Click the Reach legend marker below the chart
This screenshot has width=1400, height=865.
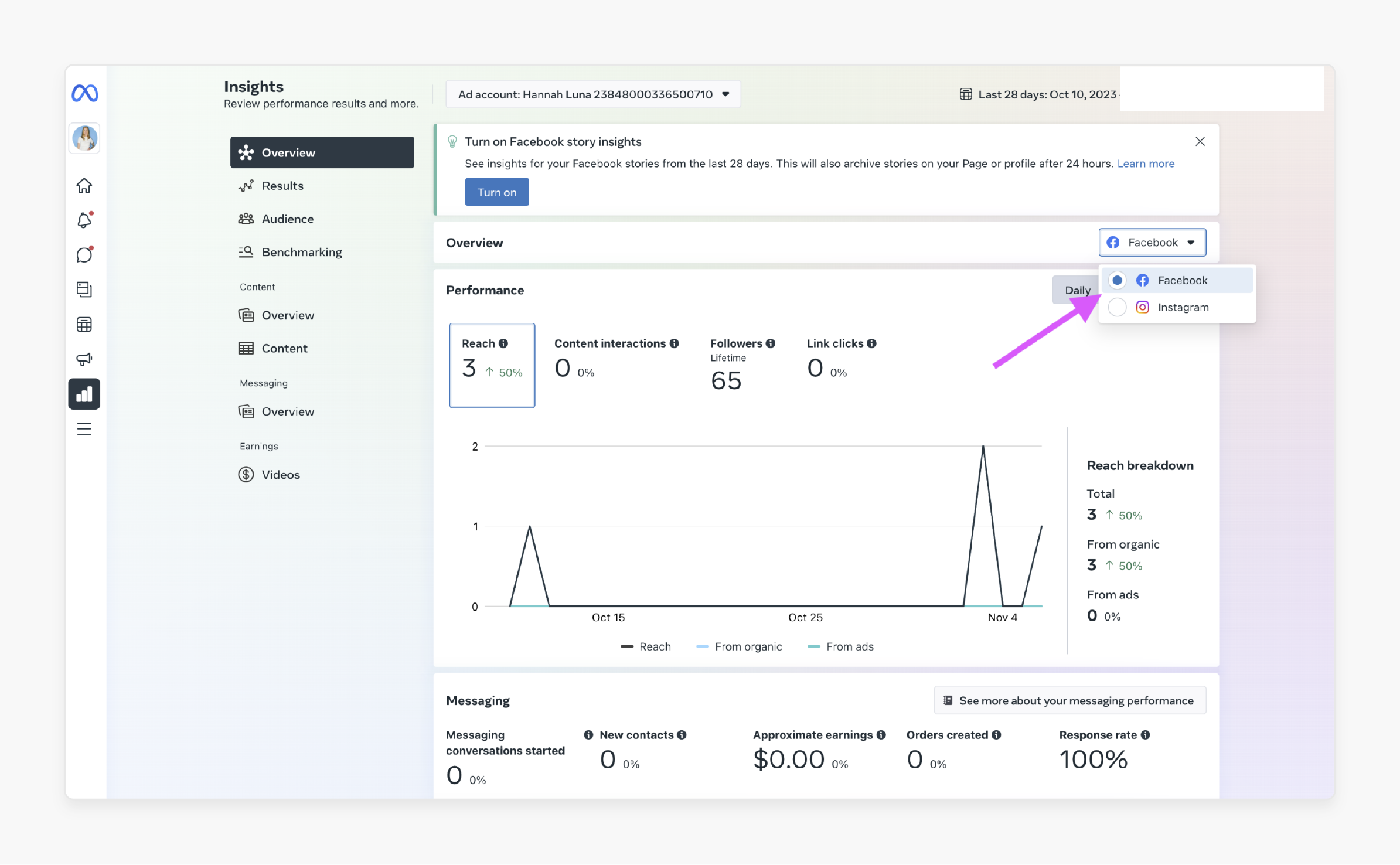pyautogui.click(x=626, y=646)
